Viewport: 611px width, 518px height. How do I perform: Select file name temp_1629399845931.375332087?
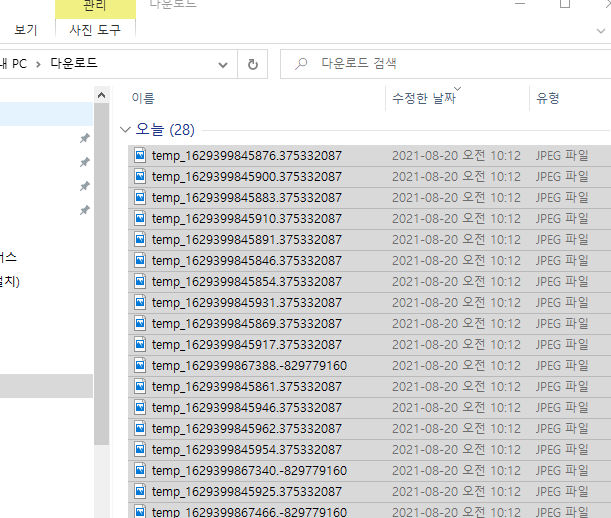click(247, 303)
